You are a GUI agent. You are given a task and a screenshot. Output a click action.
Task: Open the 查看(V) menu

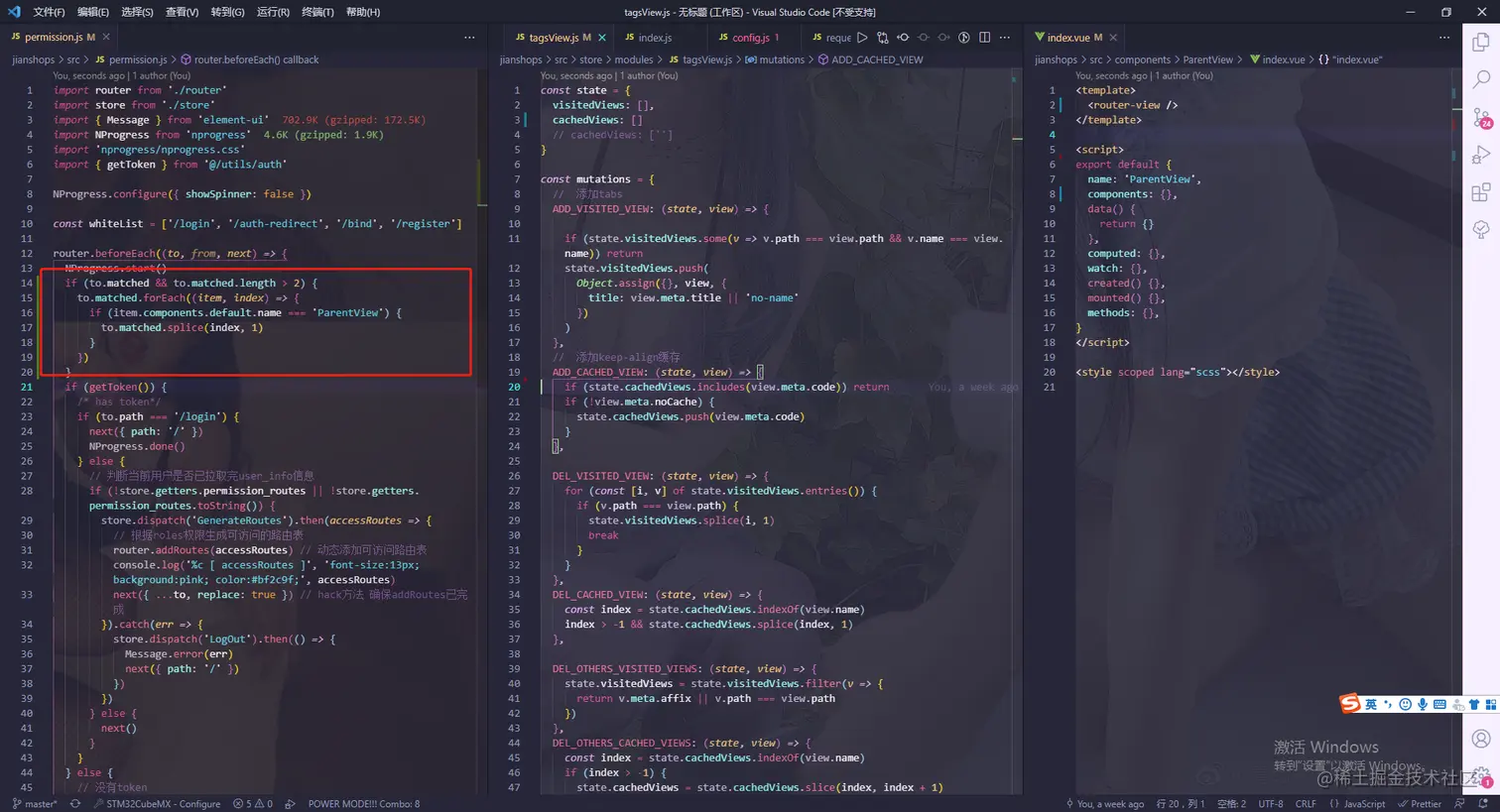(x=182, y=12)
